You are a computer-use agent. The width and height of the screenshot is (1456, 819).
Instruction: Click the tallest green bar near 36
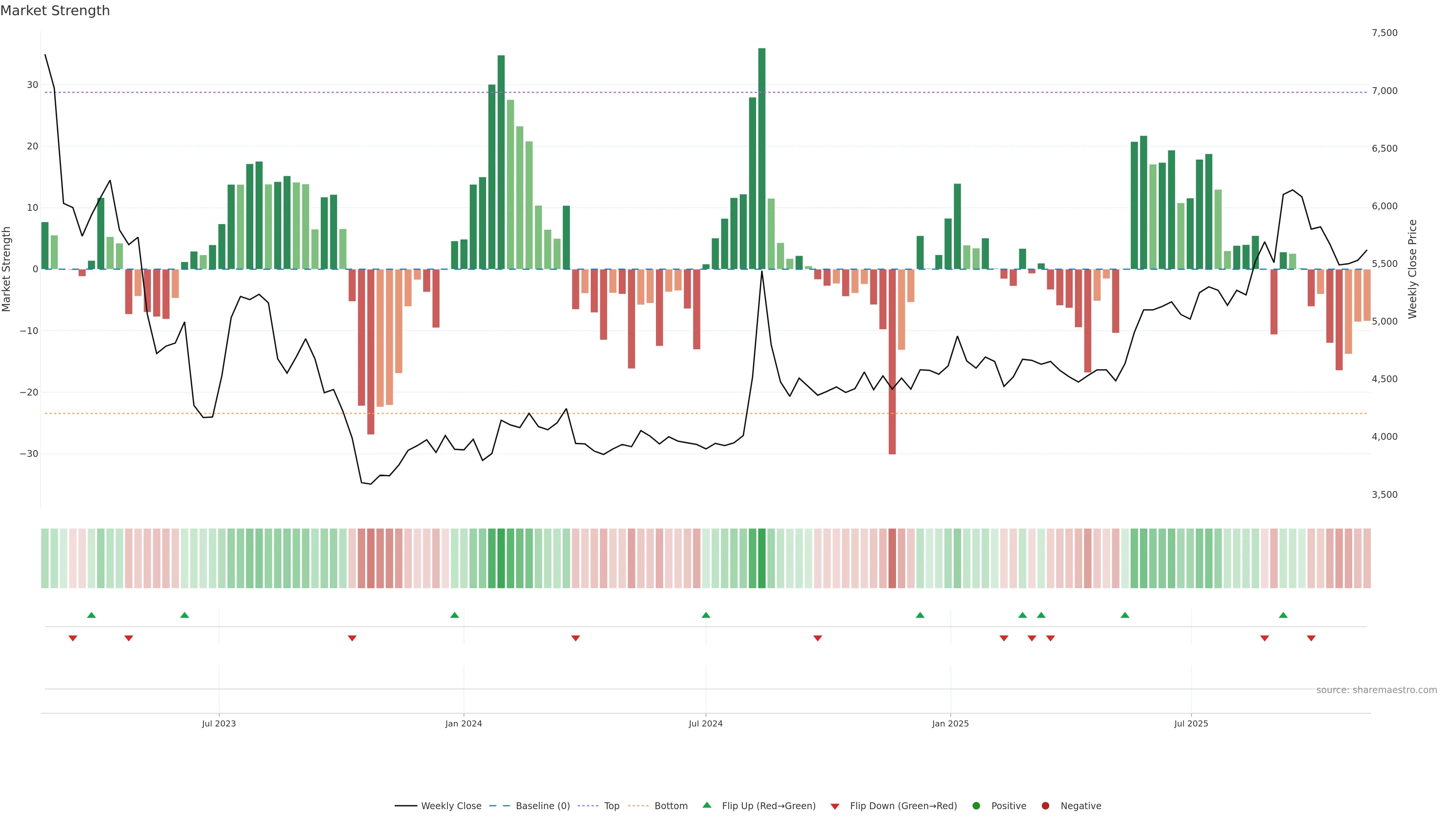coord(761,158)
